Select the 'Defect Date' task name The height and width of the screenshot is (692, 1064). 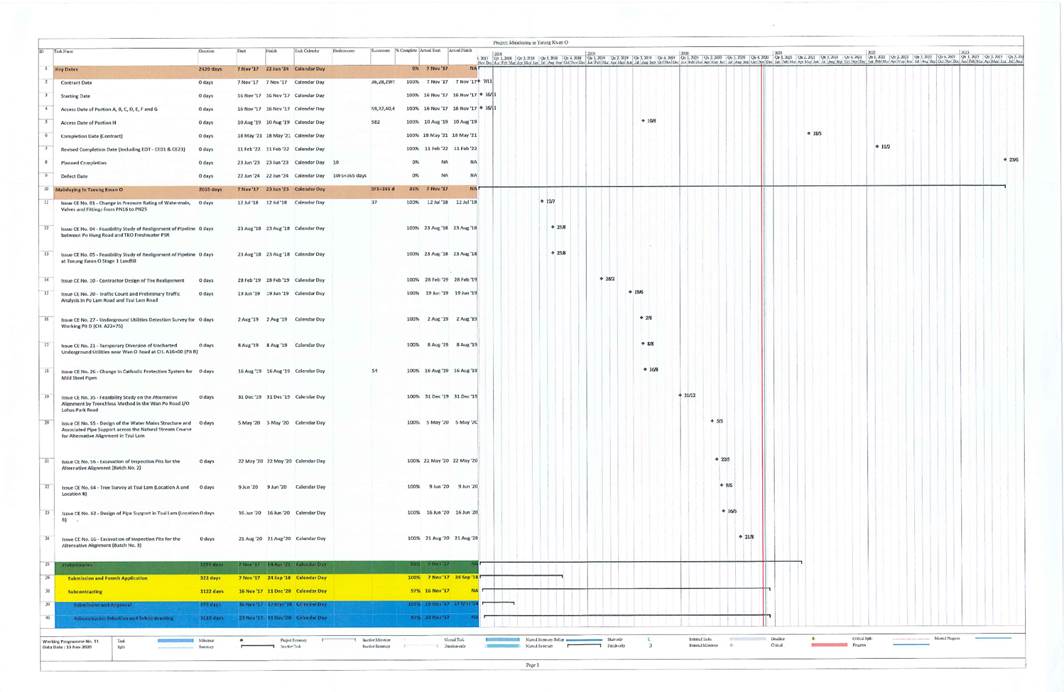pyautogui.click(x=73, y=176)
